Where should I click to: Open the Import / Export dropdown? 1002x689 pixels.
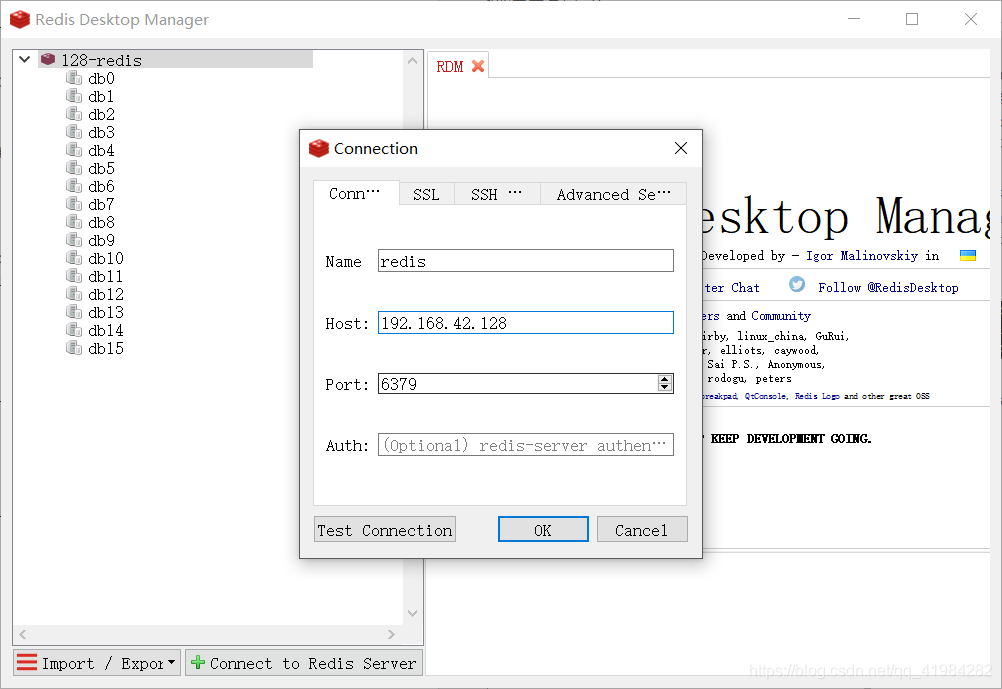pyautogui.click(x=97, y=663)
